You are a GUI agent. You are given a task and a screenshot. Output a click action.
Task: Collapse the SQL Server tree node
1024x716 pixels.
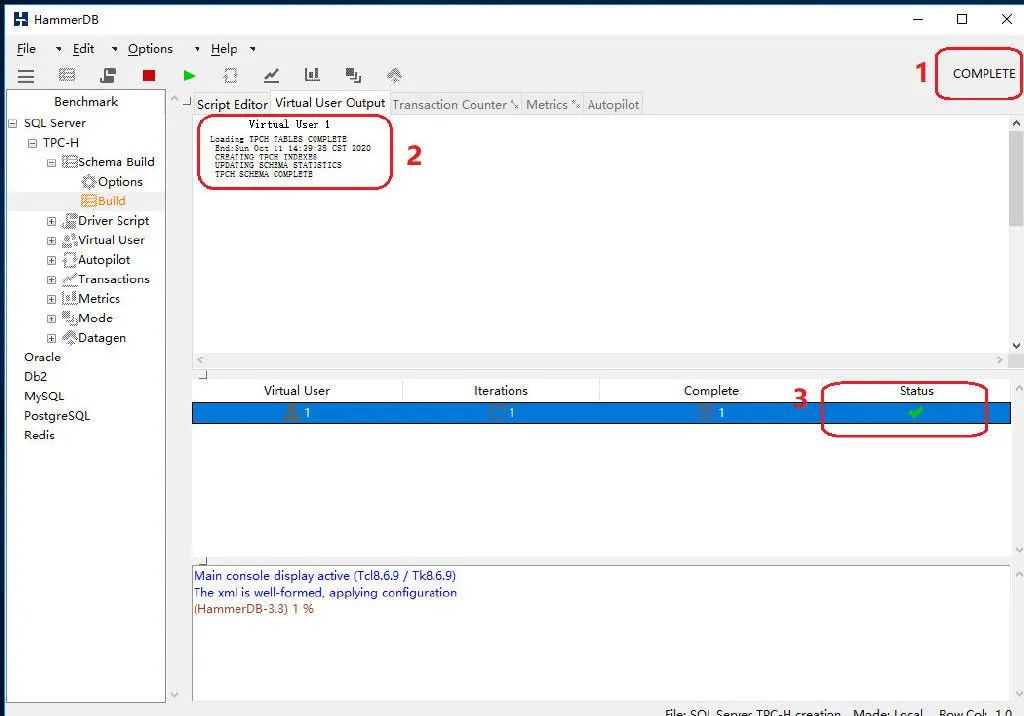click(12, 123)
